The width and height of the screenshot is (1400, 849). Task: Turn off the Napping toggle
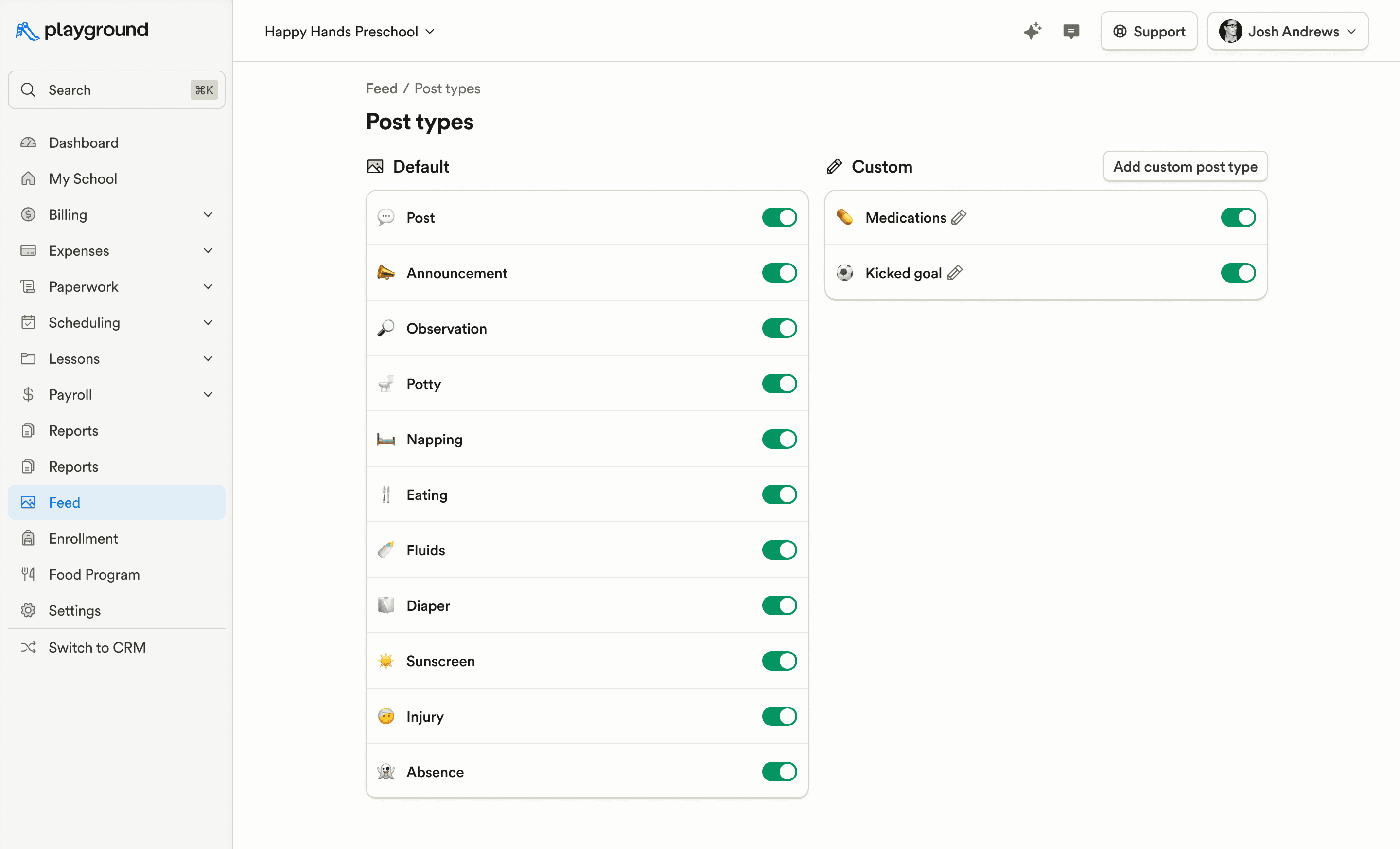(779, 439)
